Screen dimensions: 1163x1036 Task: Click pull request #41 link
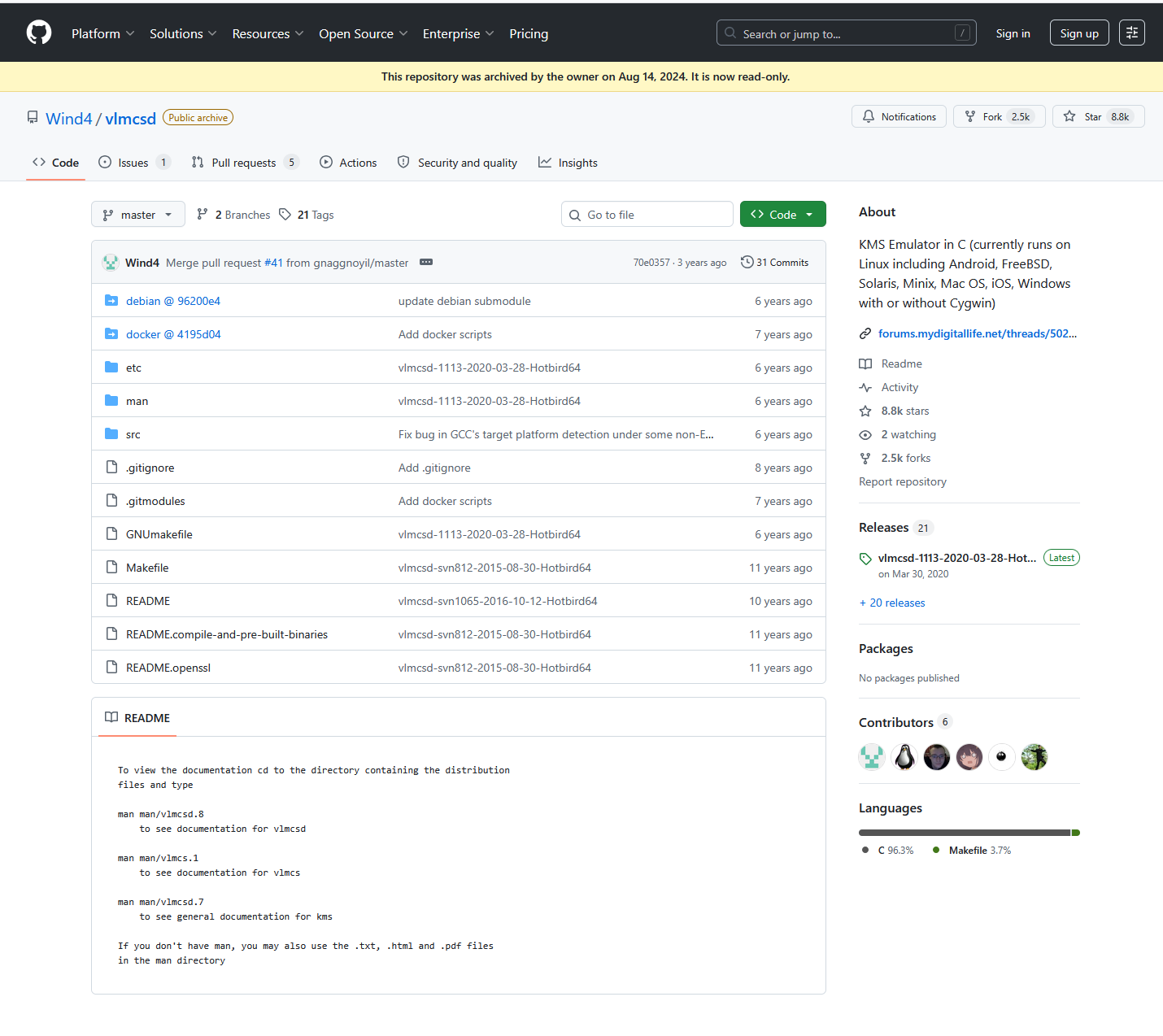pyautogui.click(x=273, y=263)
